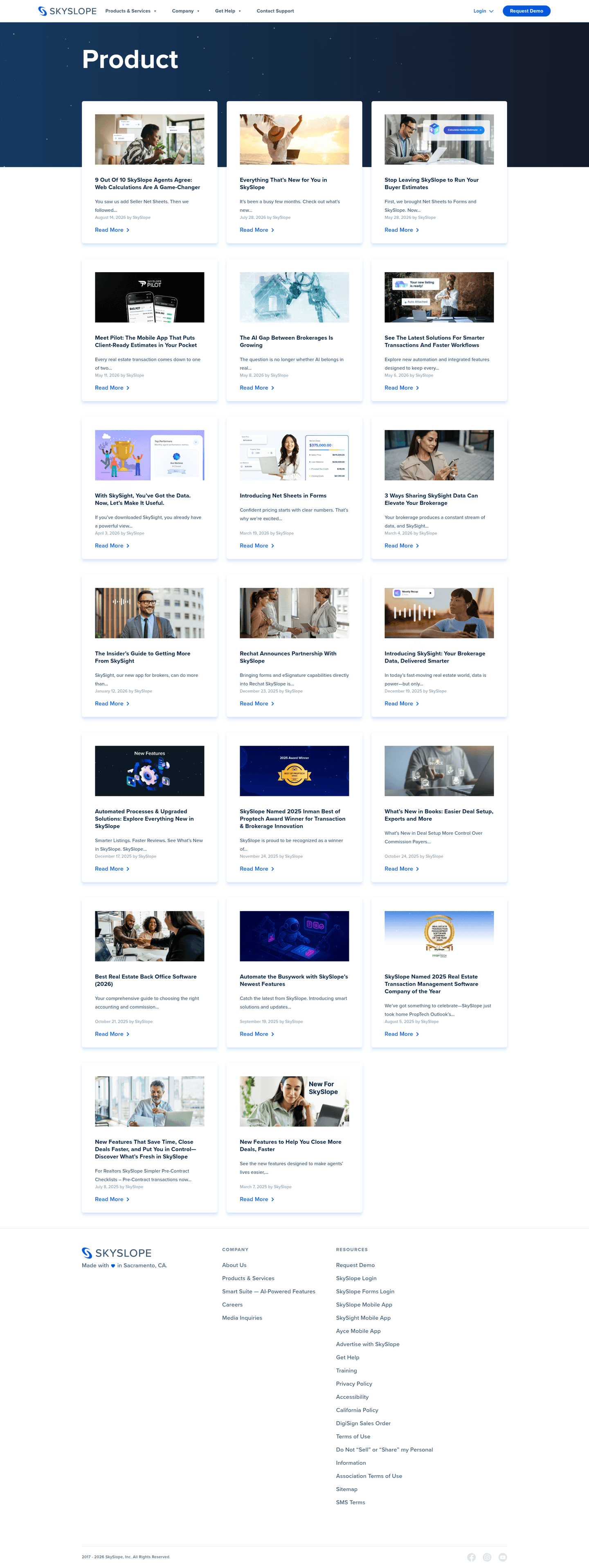This screenshot has width=589, height=1568.
Task: Open DigiSign Sales Order link
Action: (x=363, y=1423)
